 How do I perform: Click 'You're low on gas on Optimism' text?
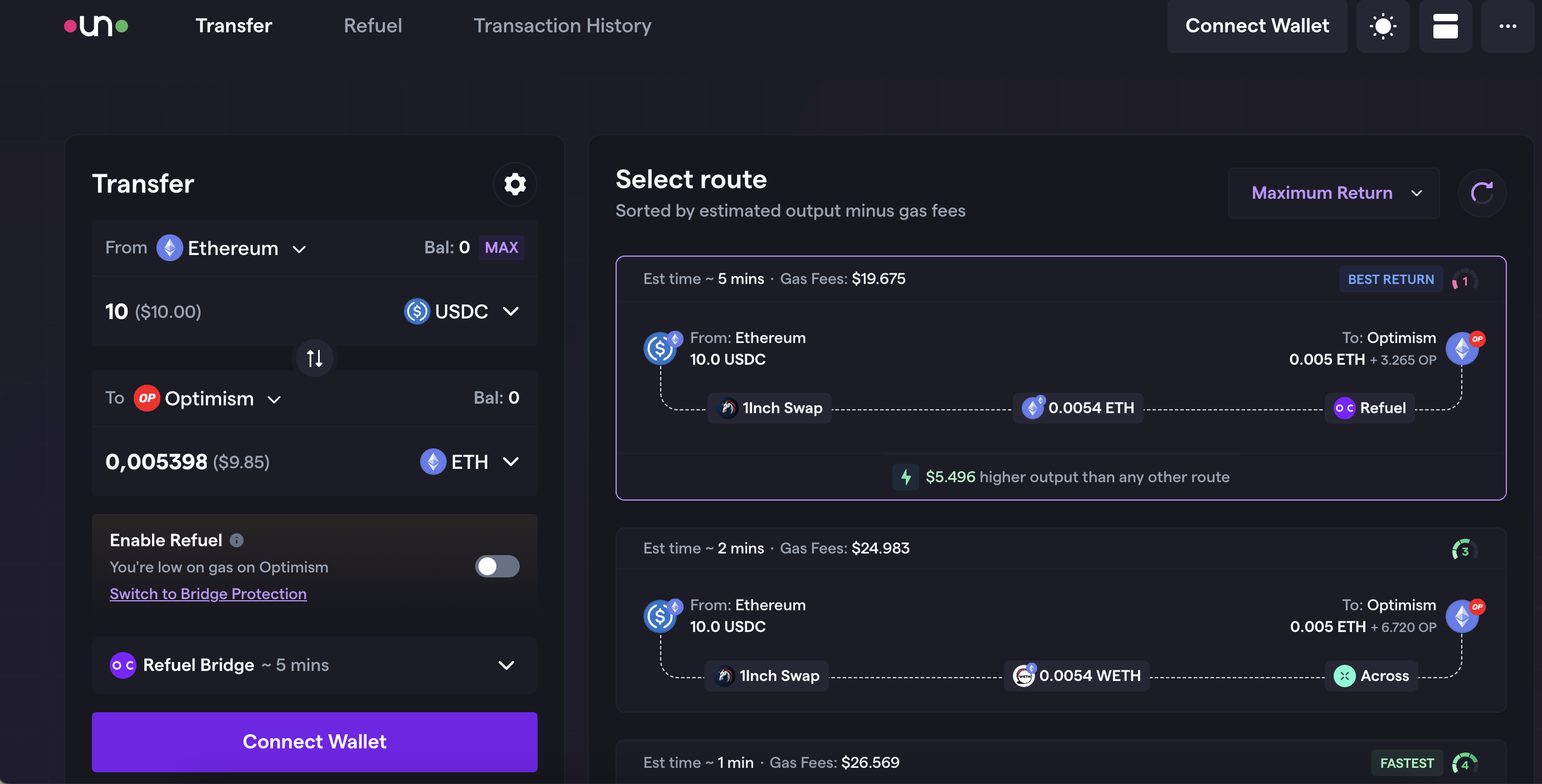219,567
